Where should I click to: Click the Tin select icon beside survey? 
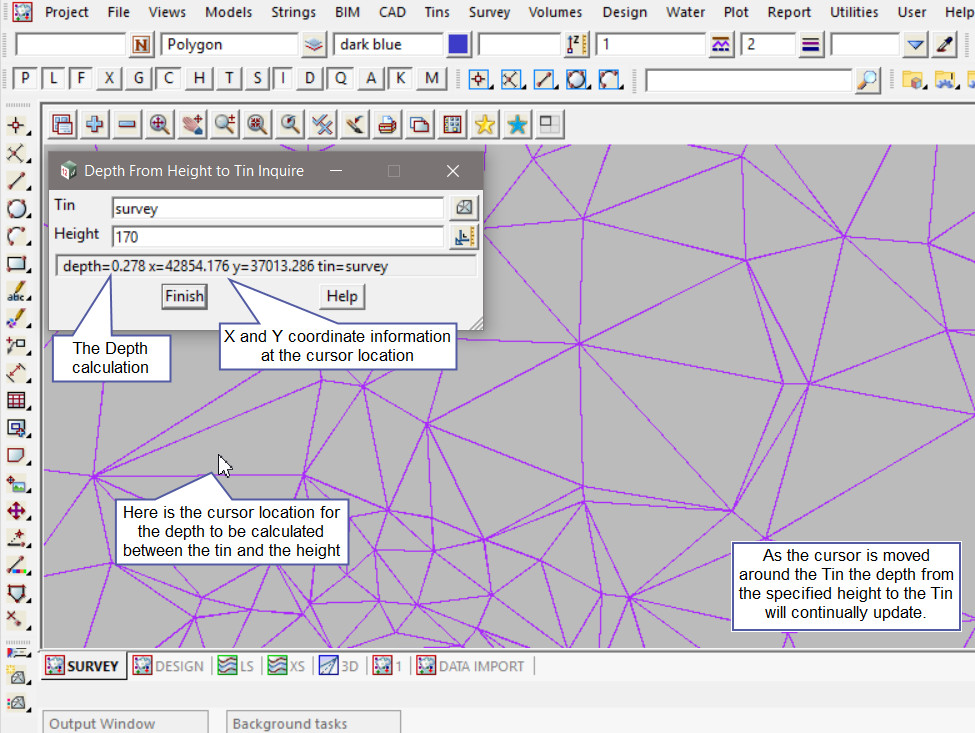pyautogui.click(x=464, y=207)
